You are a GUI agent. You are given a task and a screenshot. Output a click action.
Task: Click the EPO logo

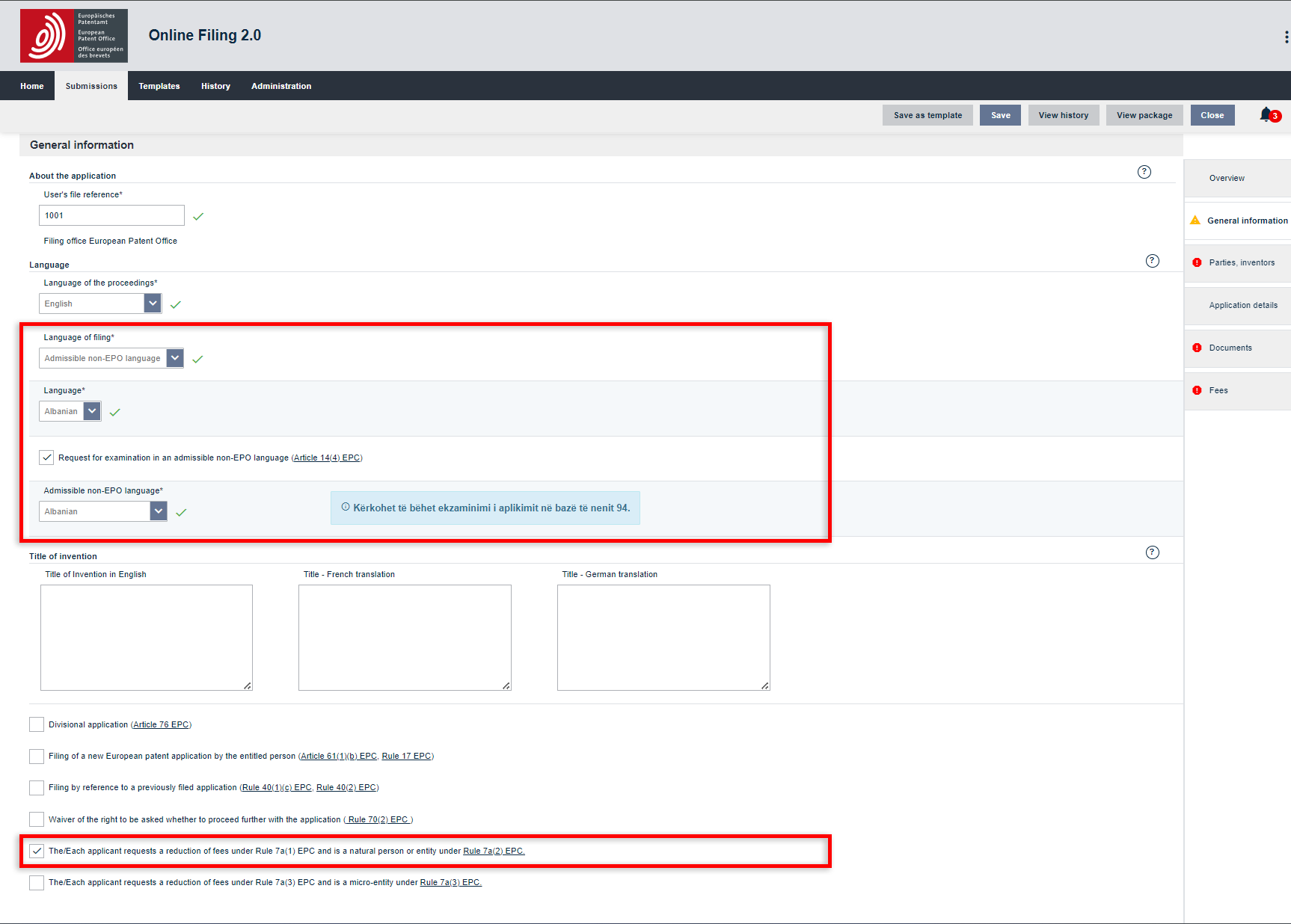click(x=73, y=36)
